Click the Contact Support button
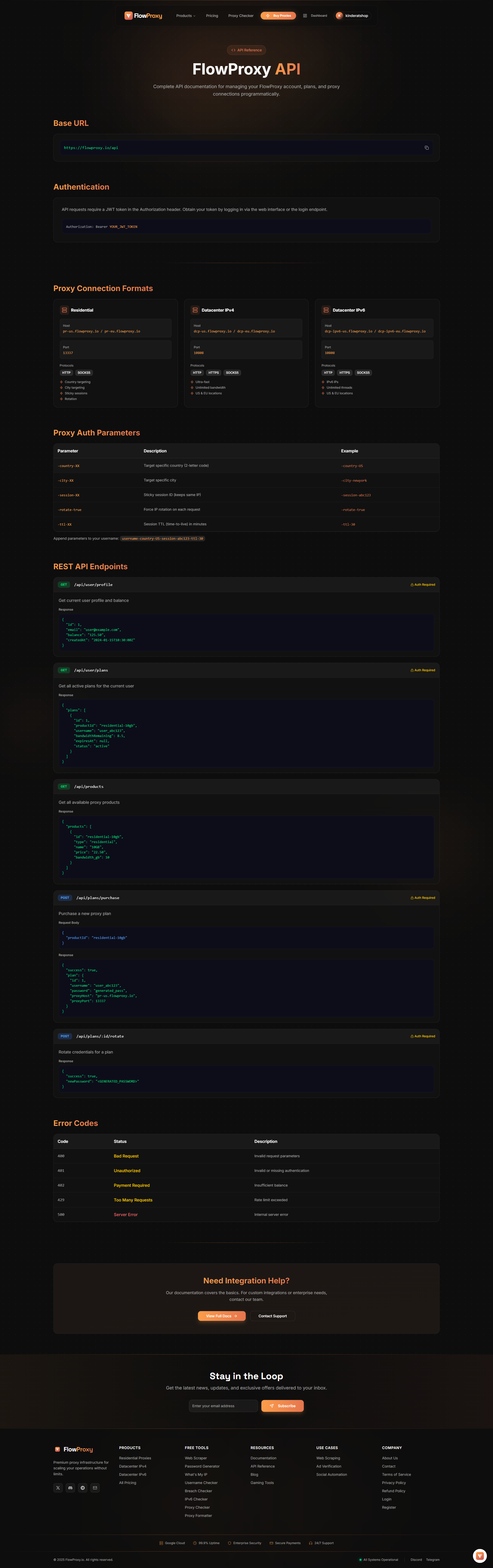Screen dimensions: 493x1568 [x=272, y=1316]
